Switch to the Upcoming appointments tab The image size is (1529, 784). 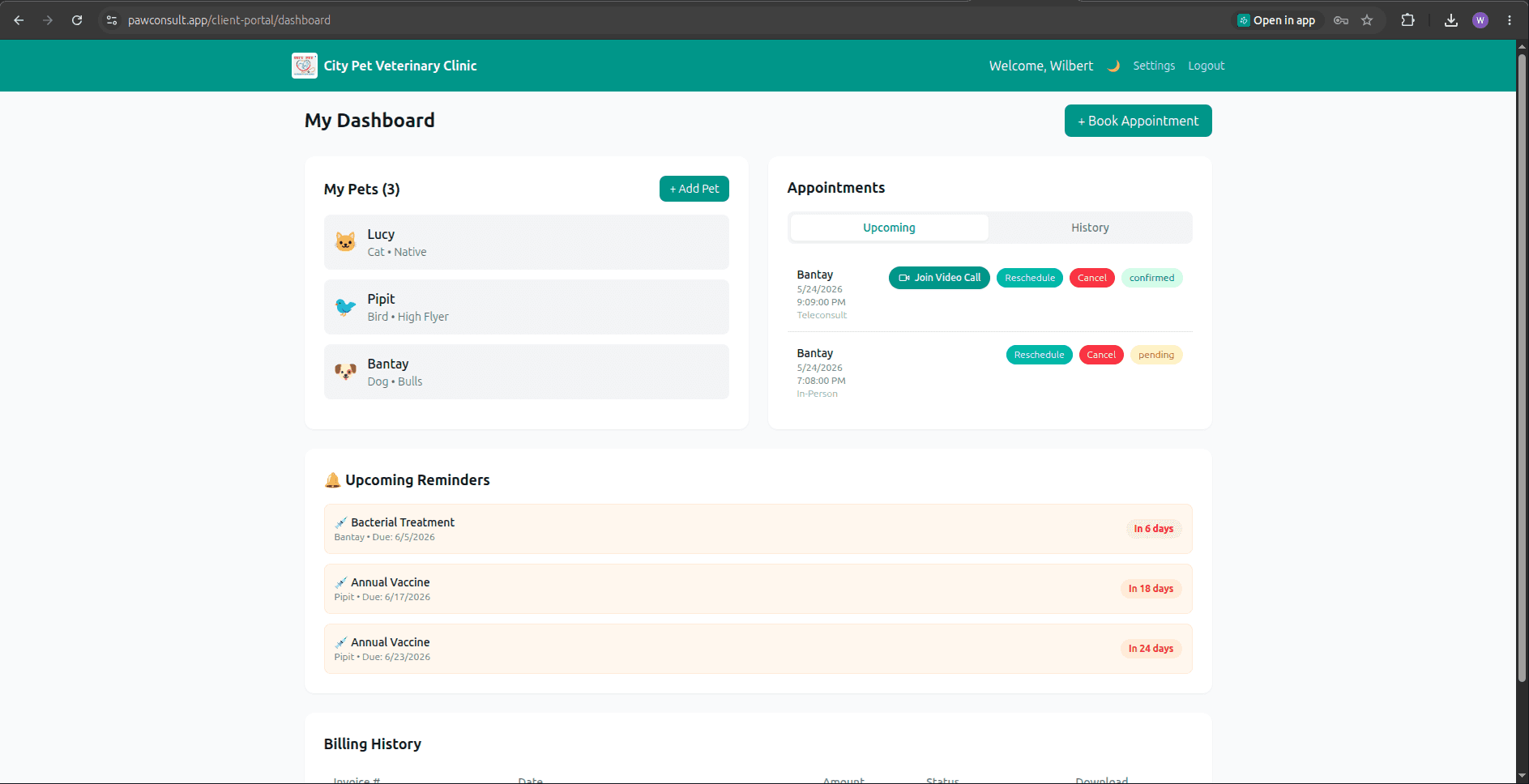tap(889, 228)
